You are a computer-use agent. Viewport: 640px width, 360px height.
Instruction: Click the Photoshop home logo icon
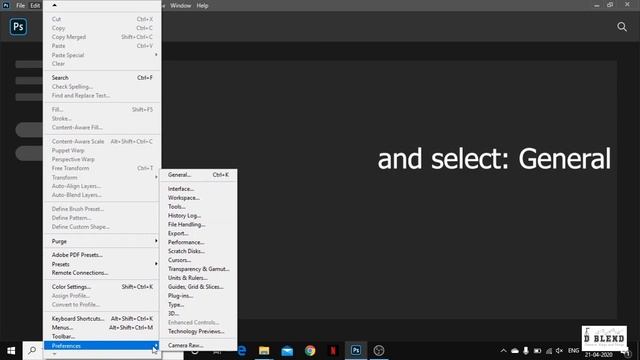pyautogui.click(x=18, y=27)
